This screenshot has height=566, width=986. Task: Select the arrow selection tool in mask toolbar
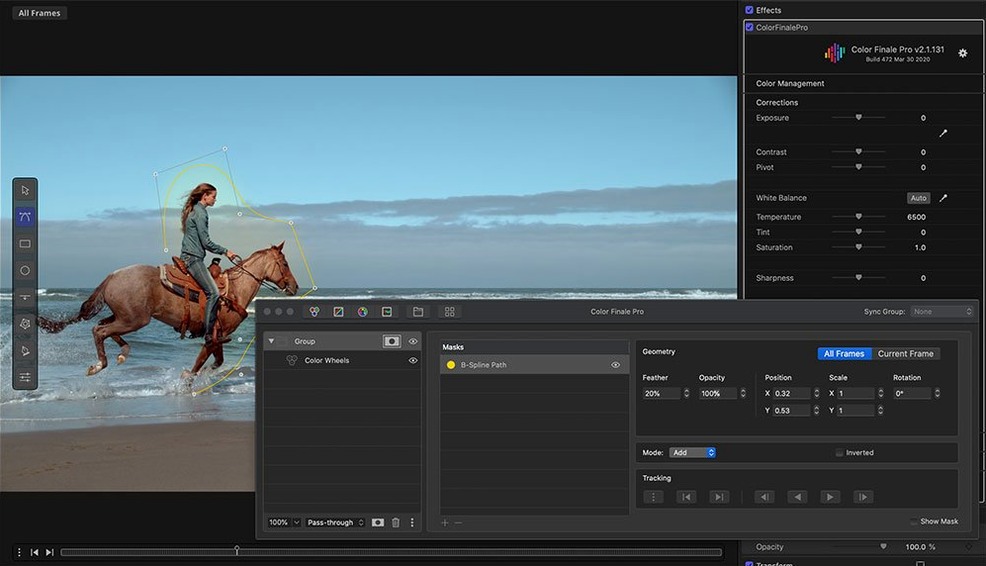25,191
